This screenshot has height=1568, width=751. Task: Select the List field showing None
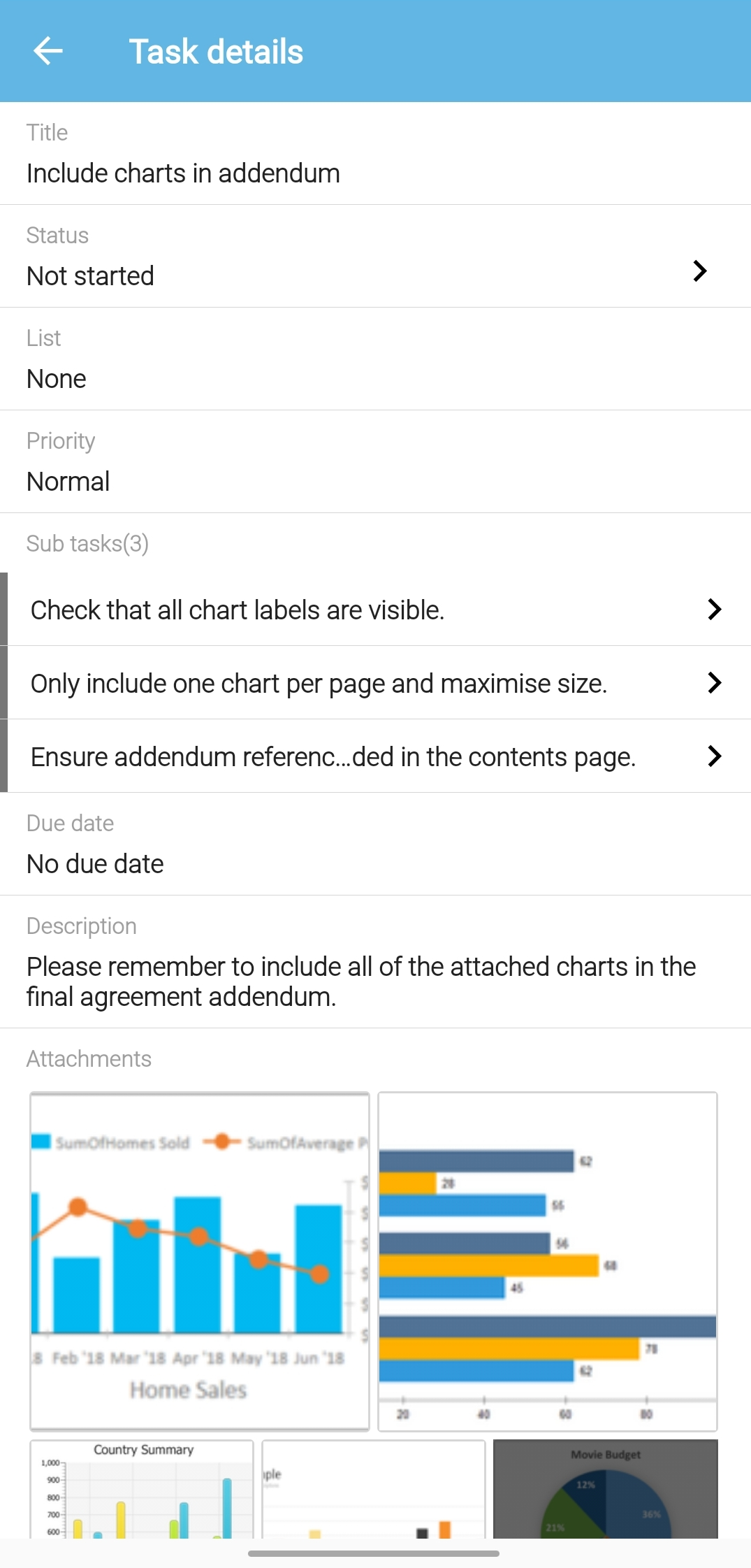57,379
